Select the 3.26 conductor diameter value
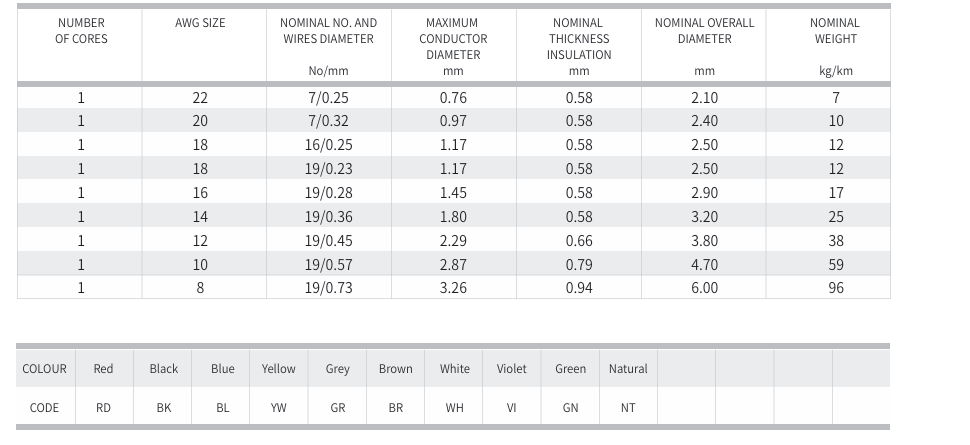This screenshot has height=445, width=970. click(x=453, y=288)
